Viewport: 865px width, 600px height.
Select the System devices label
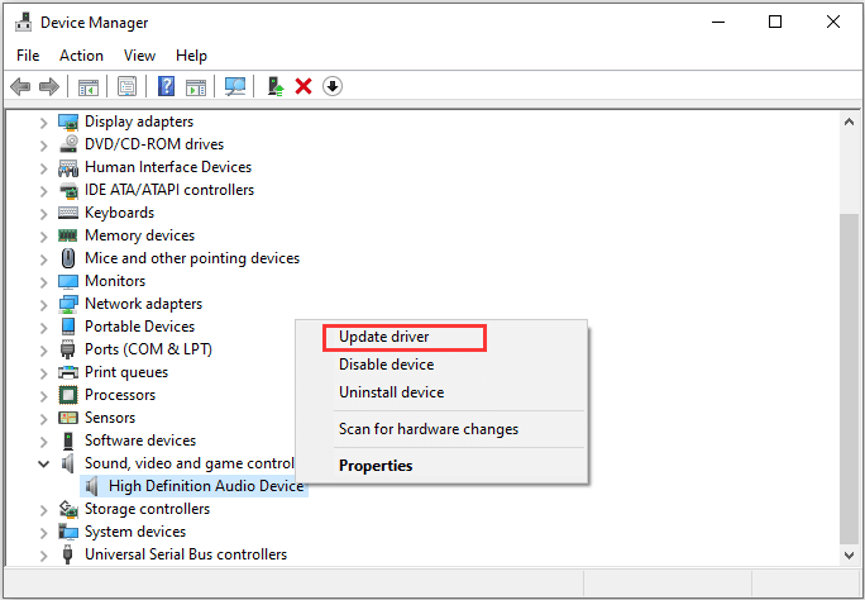[x=135, y=532]
